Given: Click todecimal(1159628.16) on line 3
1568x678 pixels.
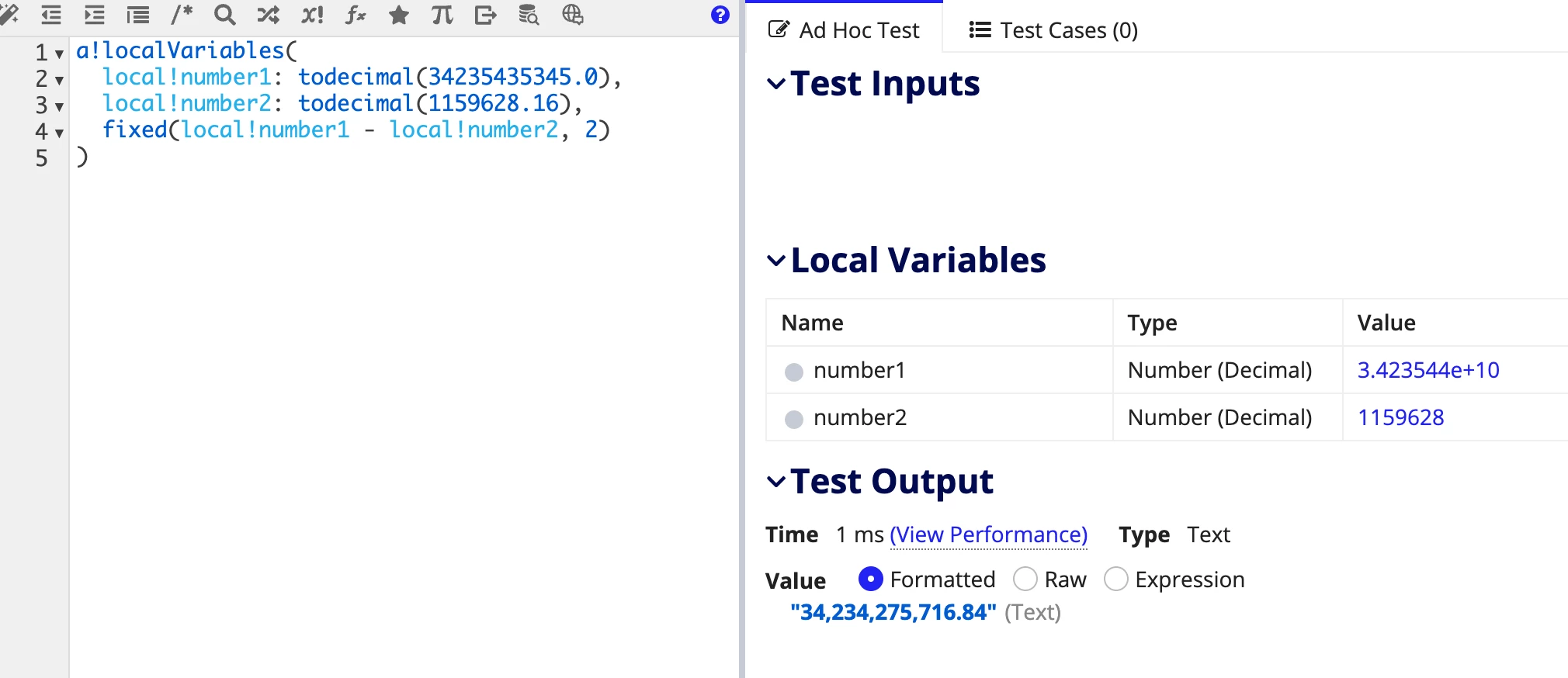Looking at the screenshot, I should (435, 103).
